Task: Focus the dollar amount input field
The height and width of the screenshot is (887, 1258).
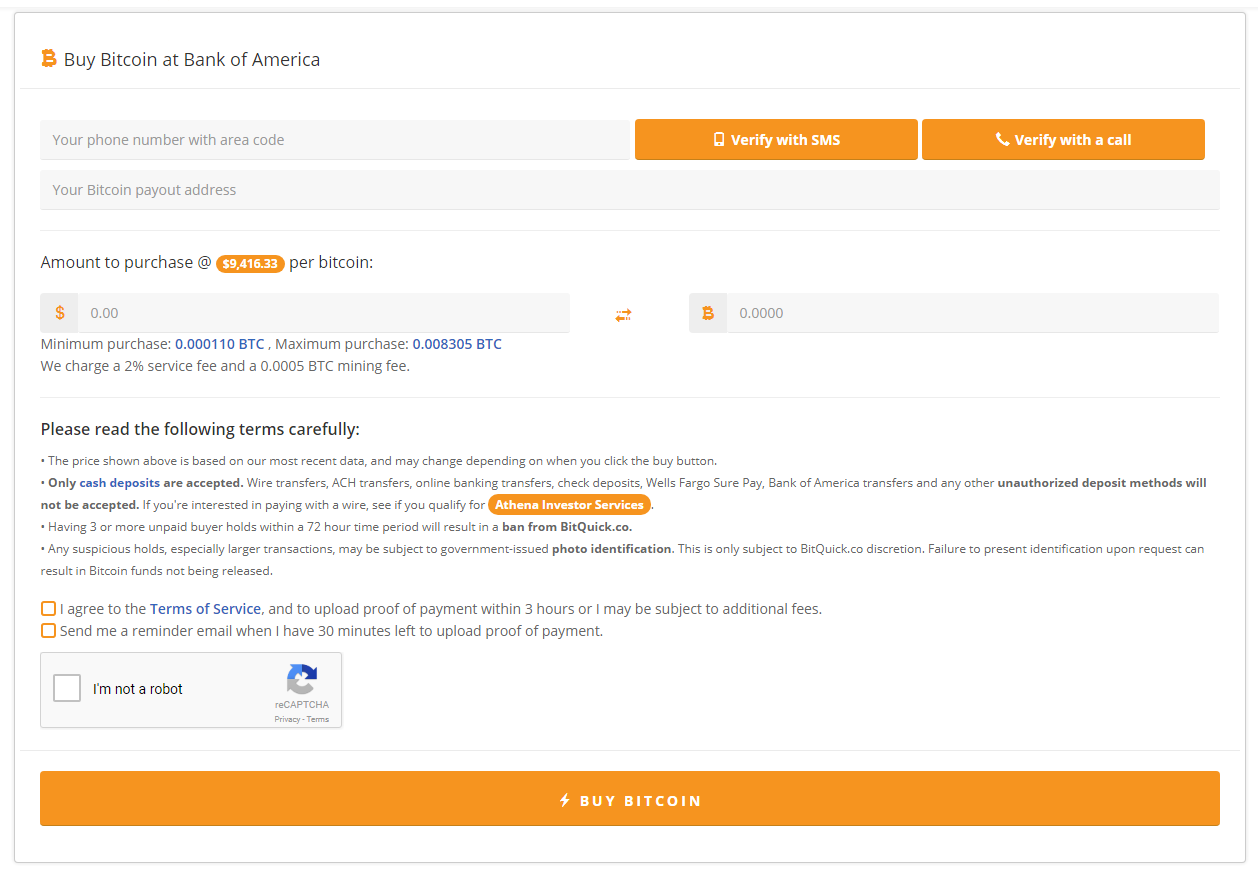Action: pos(324,313)
